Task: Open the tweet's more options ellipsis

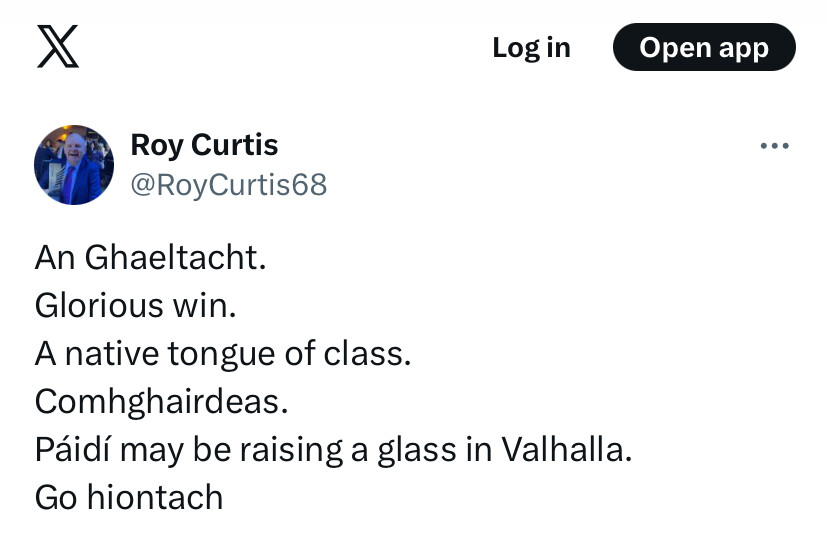Action: click(x=774, y=146)
